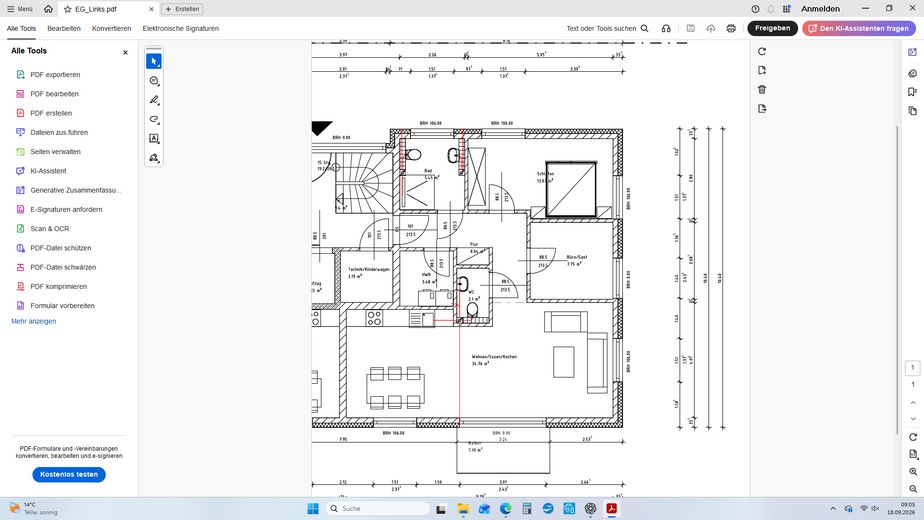This screenshot has height=520, width=924.
Task: Click the taskbar Suche search box
Action: coord(377,509)
